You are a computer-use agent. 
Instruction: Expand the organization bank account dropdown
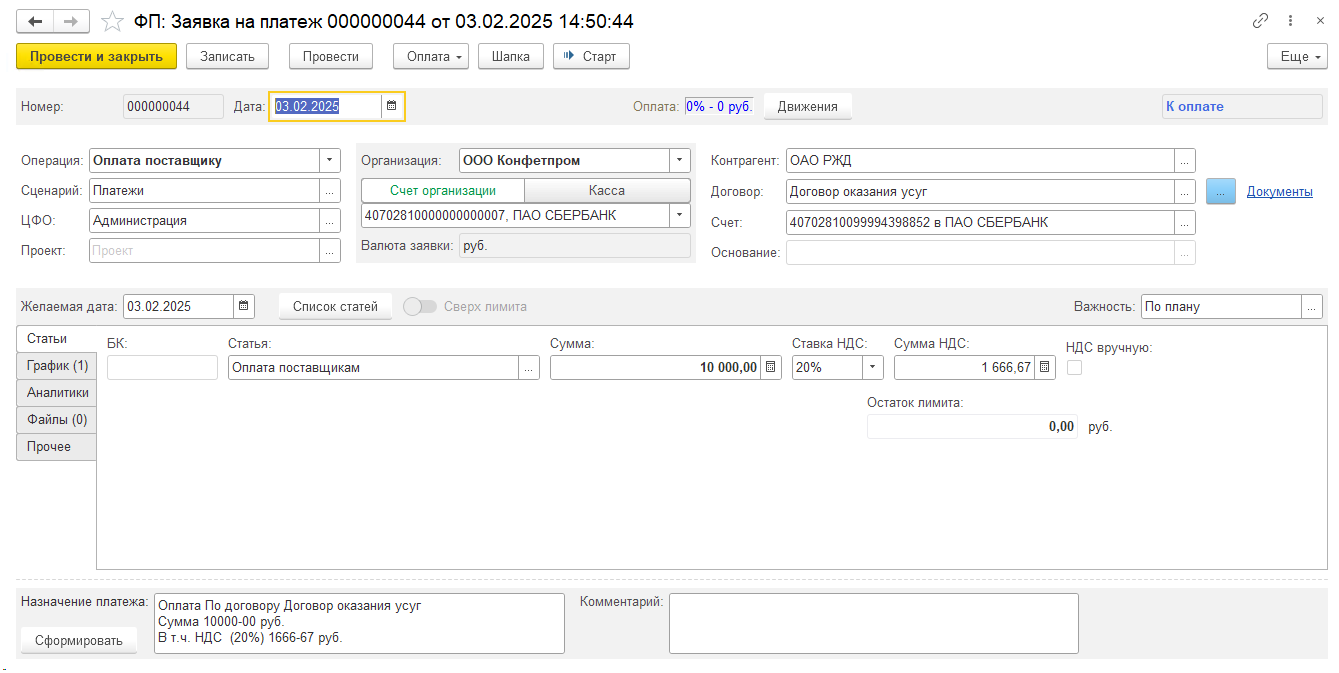tap(680, 215)
